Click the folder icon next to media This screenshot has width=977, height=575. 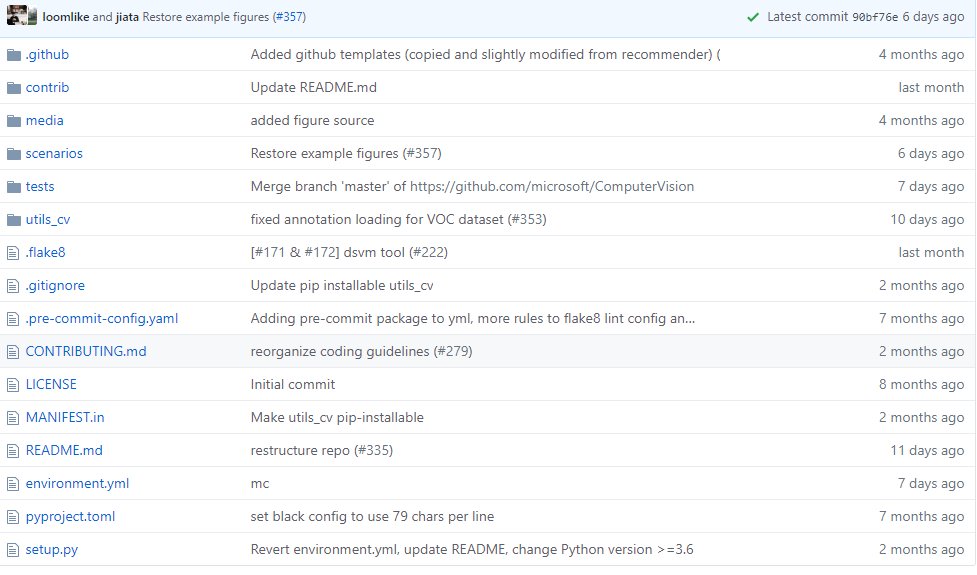14,121
